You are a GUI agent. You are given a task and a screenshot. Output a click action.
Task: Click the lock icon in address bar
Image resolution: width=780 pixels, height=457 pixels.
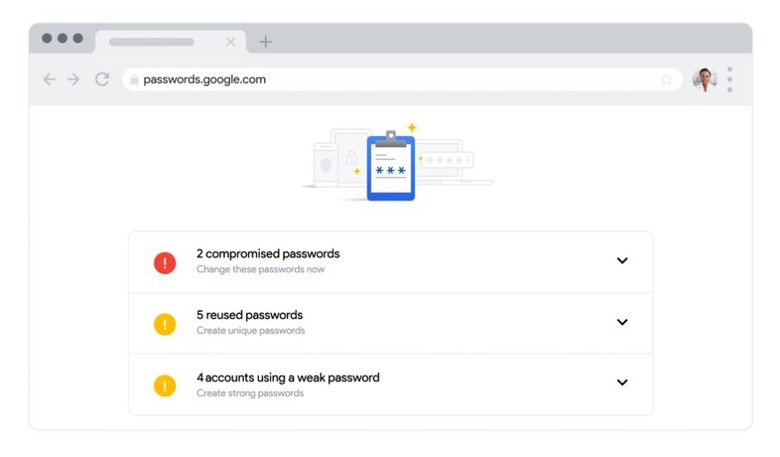pyautogui.click(x=133, y=80)
